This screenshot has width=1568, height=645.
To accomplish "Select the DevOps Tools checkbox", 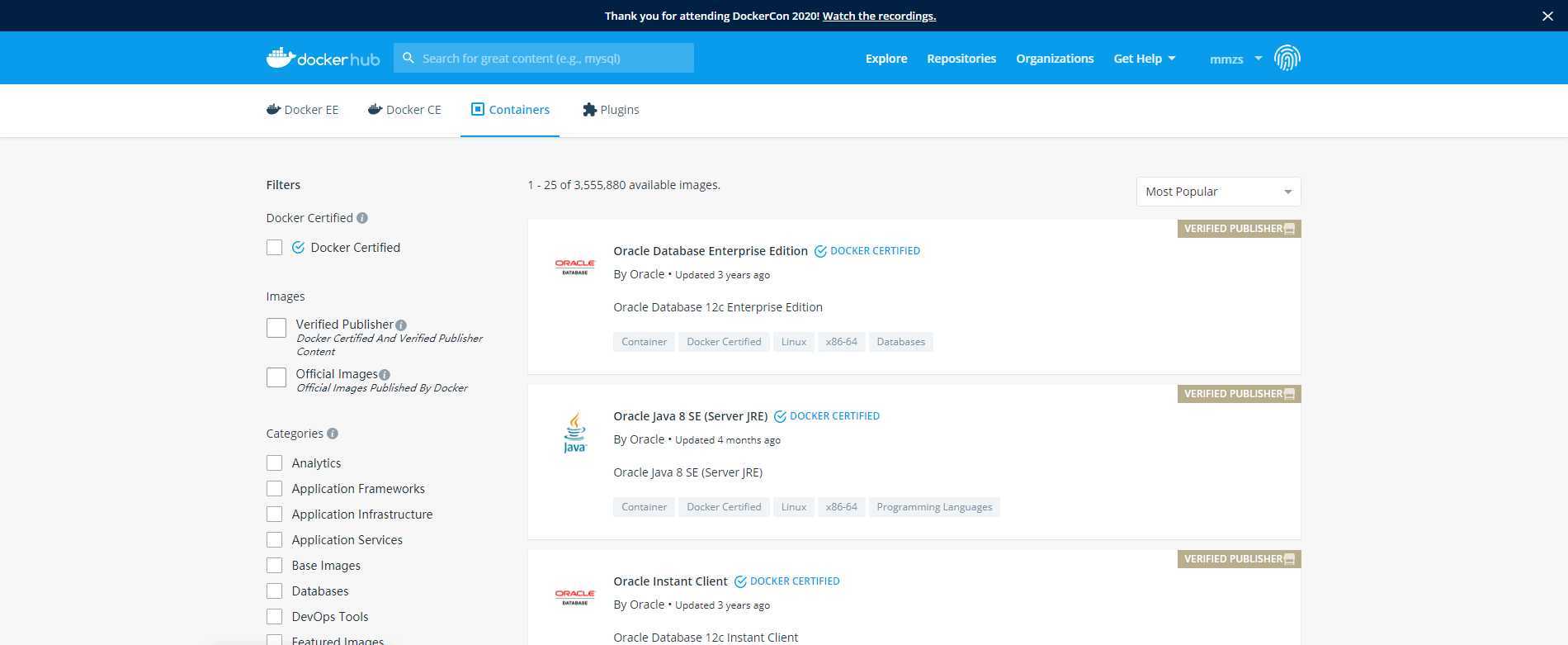I will point(275,617).
